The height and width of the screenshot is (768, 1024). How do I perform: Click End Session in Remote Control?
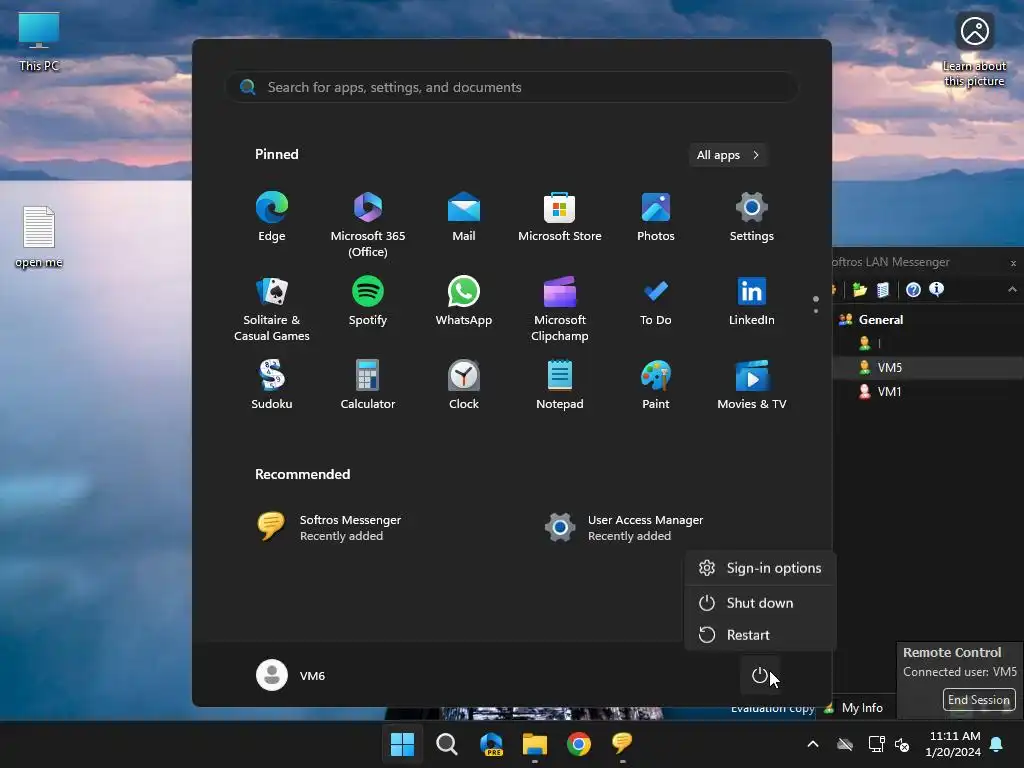tap(979, 699)
